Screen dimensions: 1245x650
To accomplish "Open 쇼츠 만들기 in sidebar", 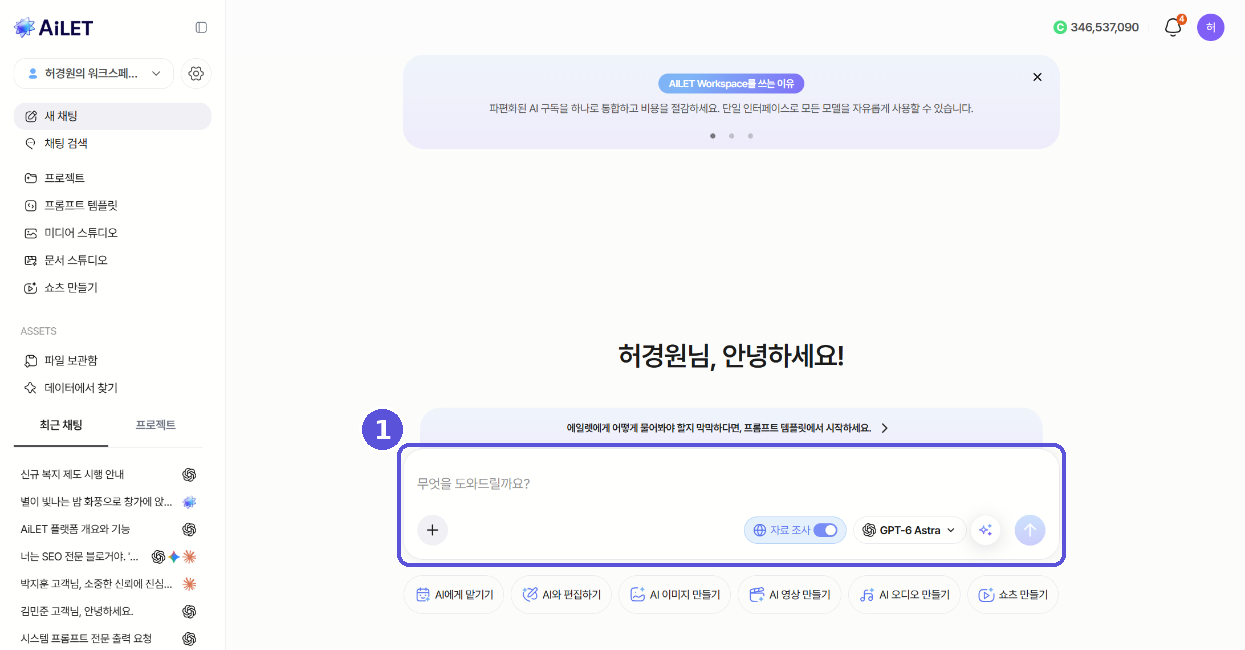I will tap(112, 287).
